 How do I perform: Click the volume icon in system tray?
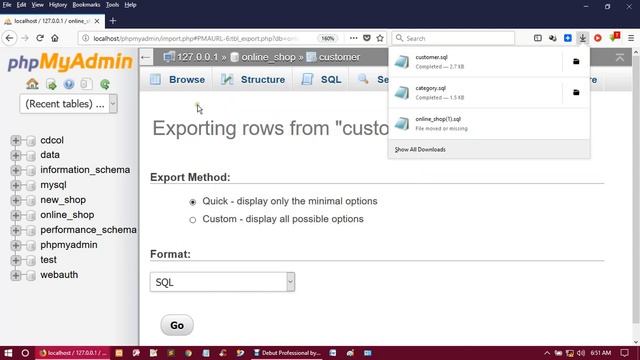(x=581, y=353)
